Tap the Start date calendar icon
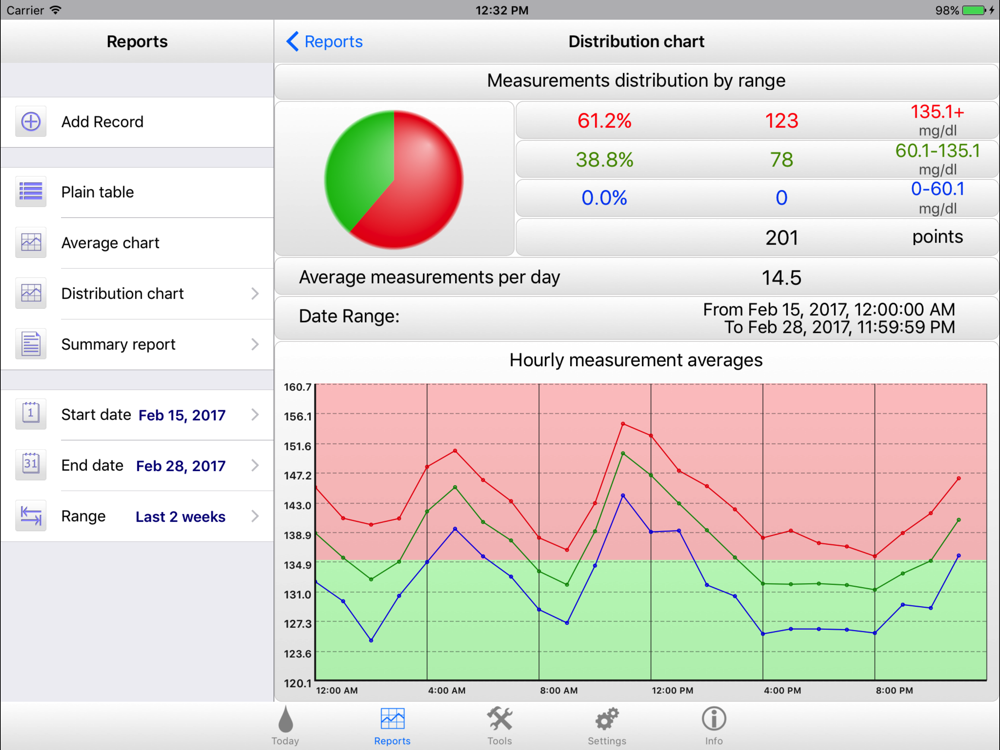 (31, 415)
